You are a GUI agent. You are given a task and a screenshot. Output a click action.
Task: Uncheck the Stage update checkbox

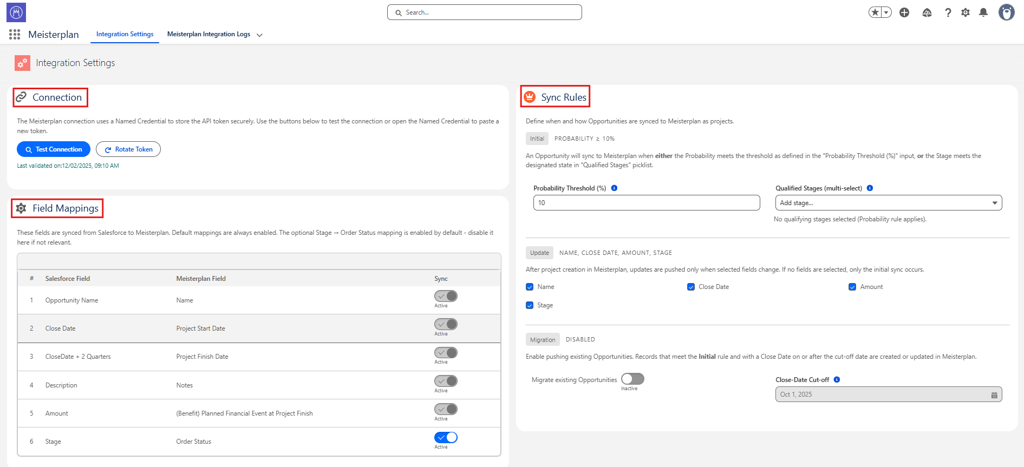tap(529, 305)
